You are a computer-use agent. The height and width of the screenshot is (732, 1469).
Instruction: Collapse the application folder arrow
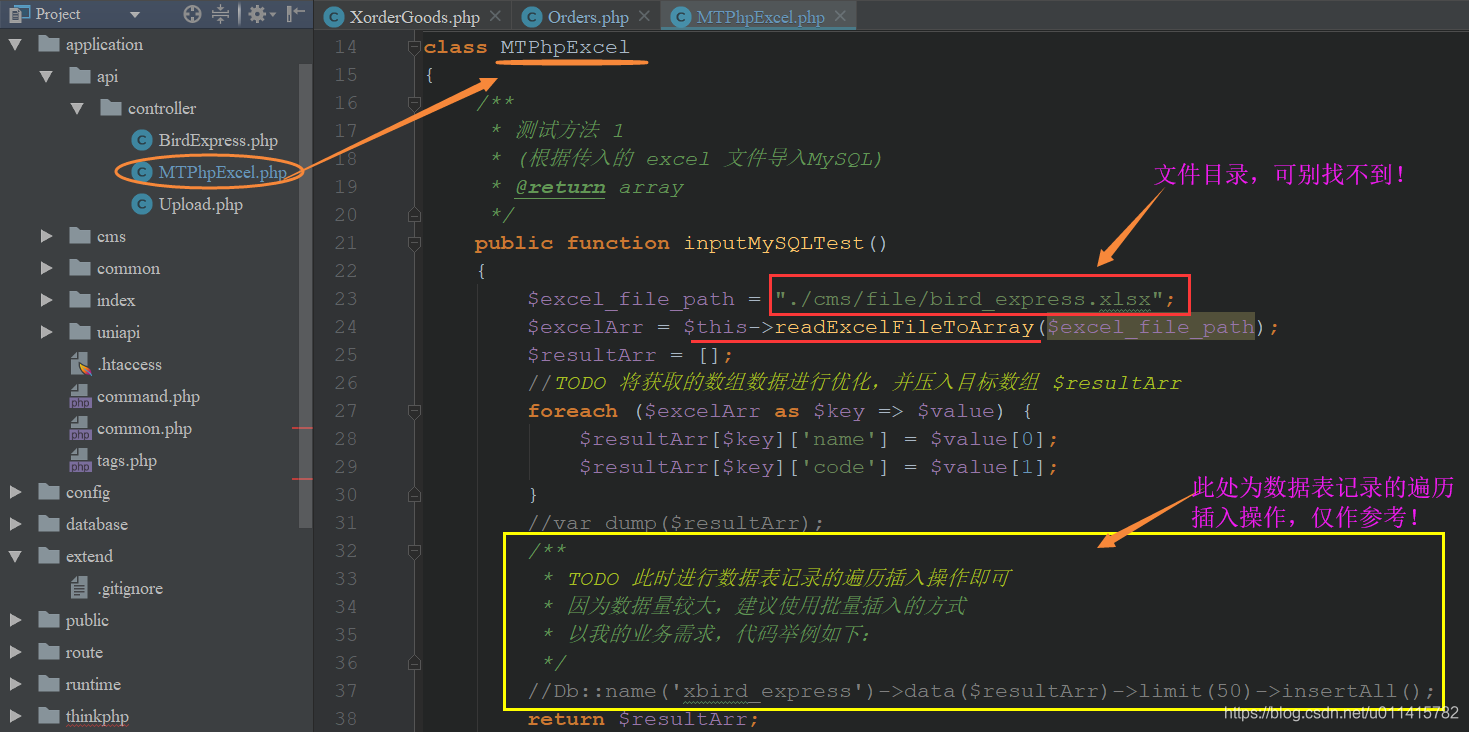14,44
